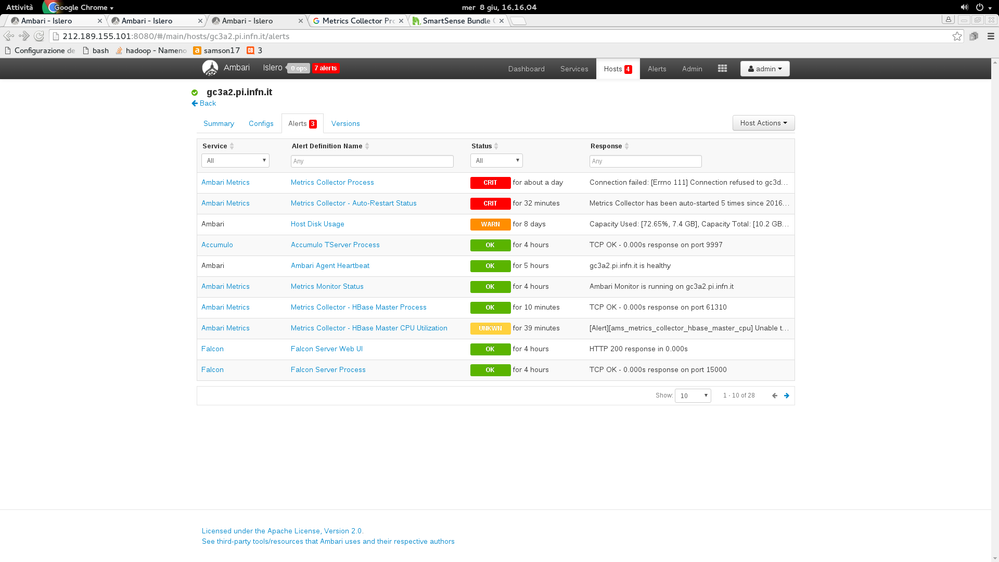This screenshot has width=999, height=562.
Task: Open the bash bookmark
Action: [96, 50]
